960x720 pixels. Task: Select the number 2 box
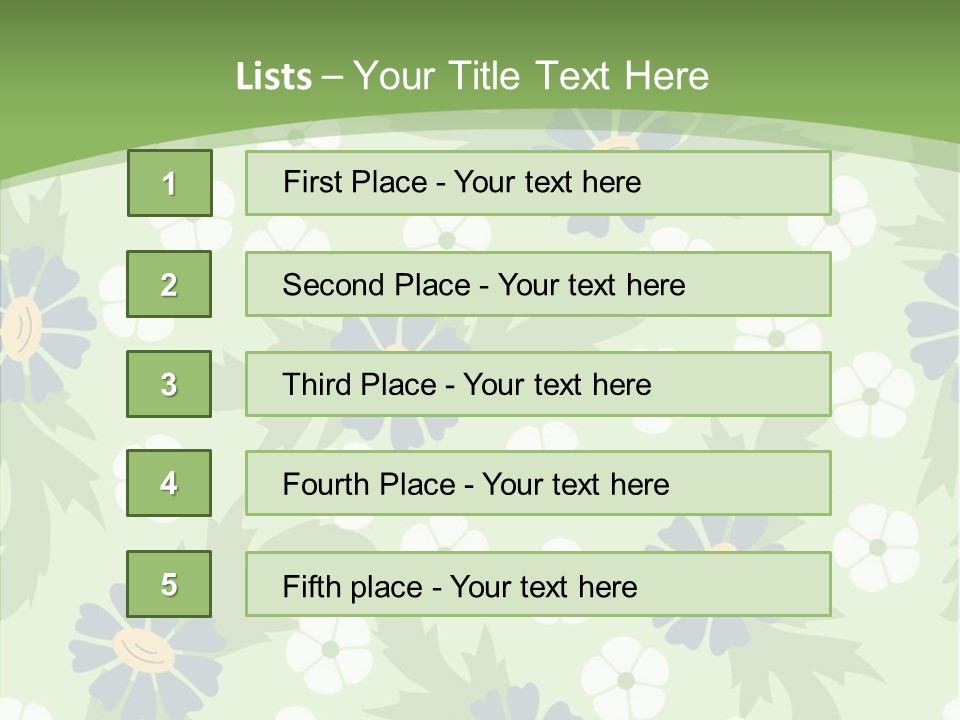pos(169,284)
